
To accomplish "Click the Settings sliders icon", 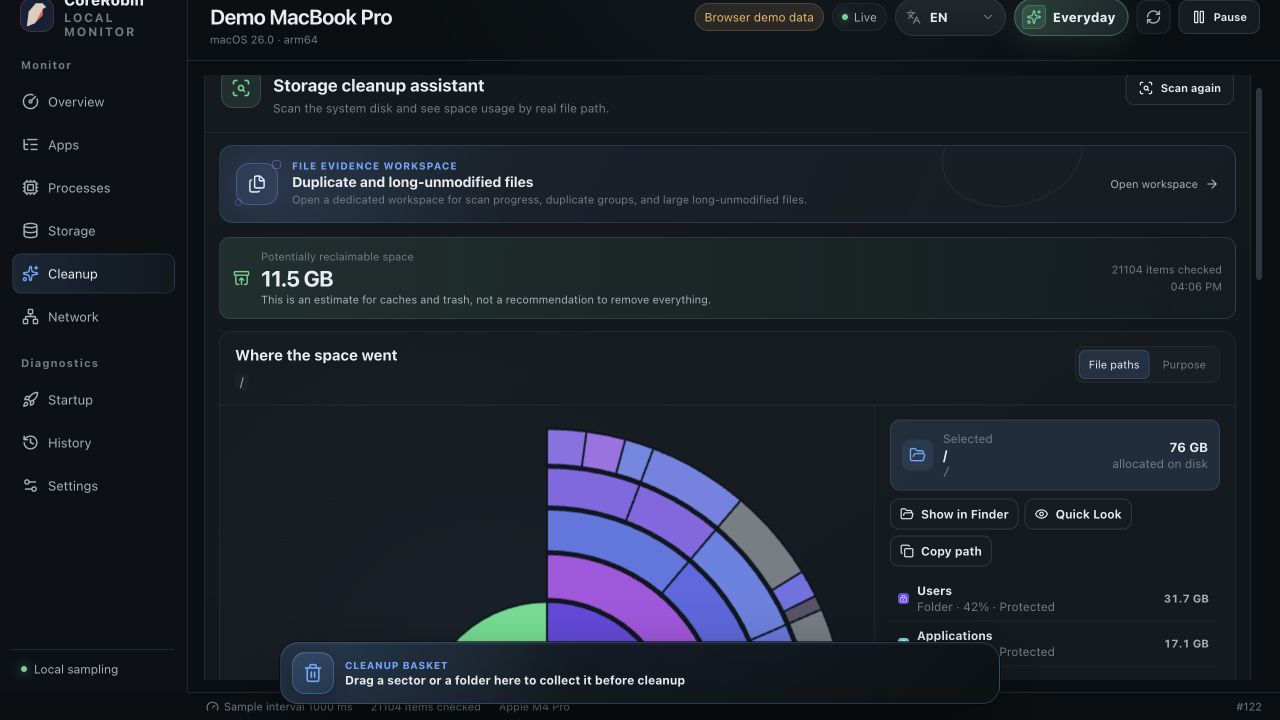I will click(x=30, y=486).
